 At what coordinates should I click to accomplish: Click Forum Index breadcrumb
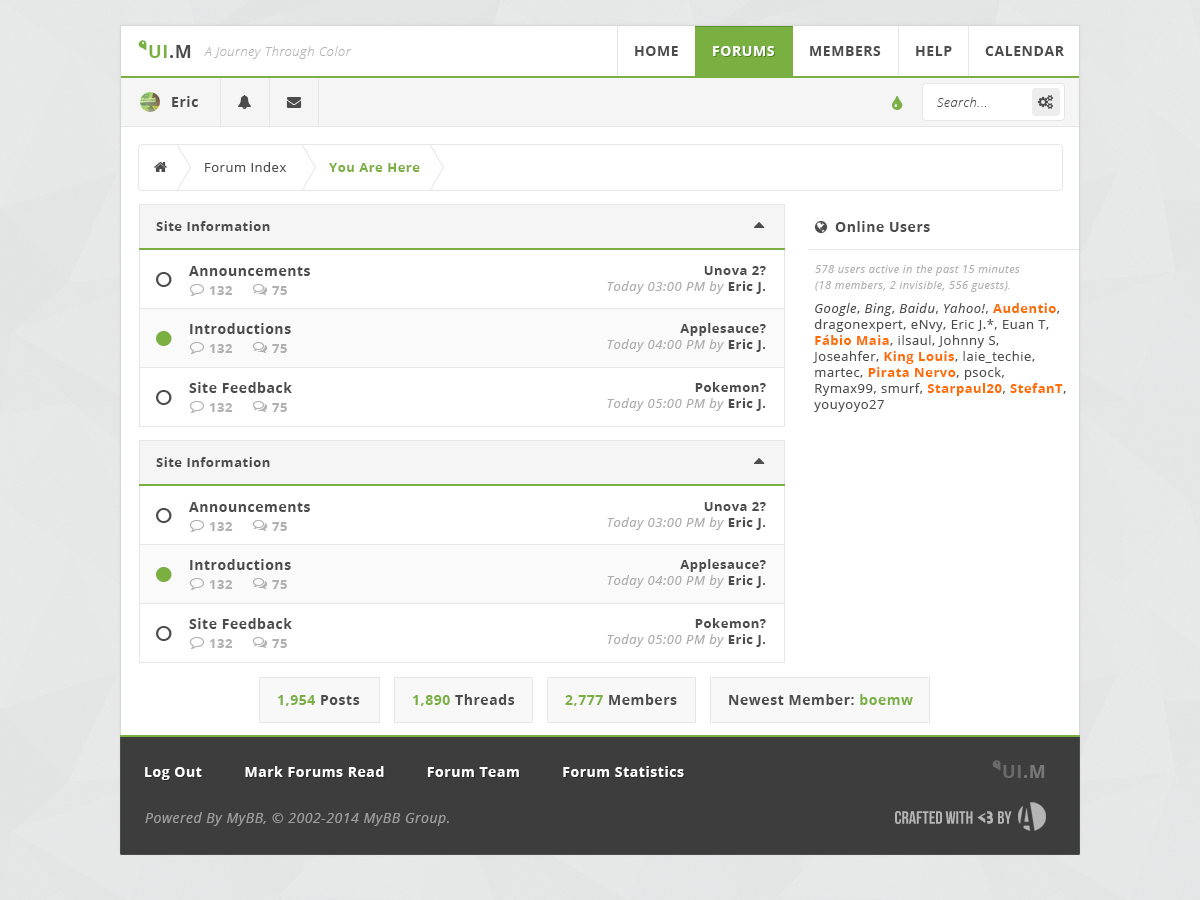245,167
